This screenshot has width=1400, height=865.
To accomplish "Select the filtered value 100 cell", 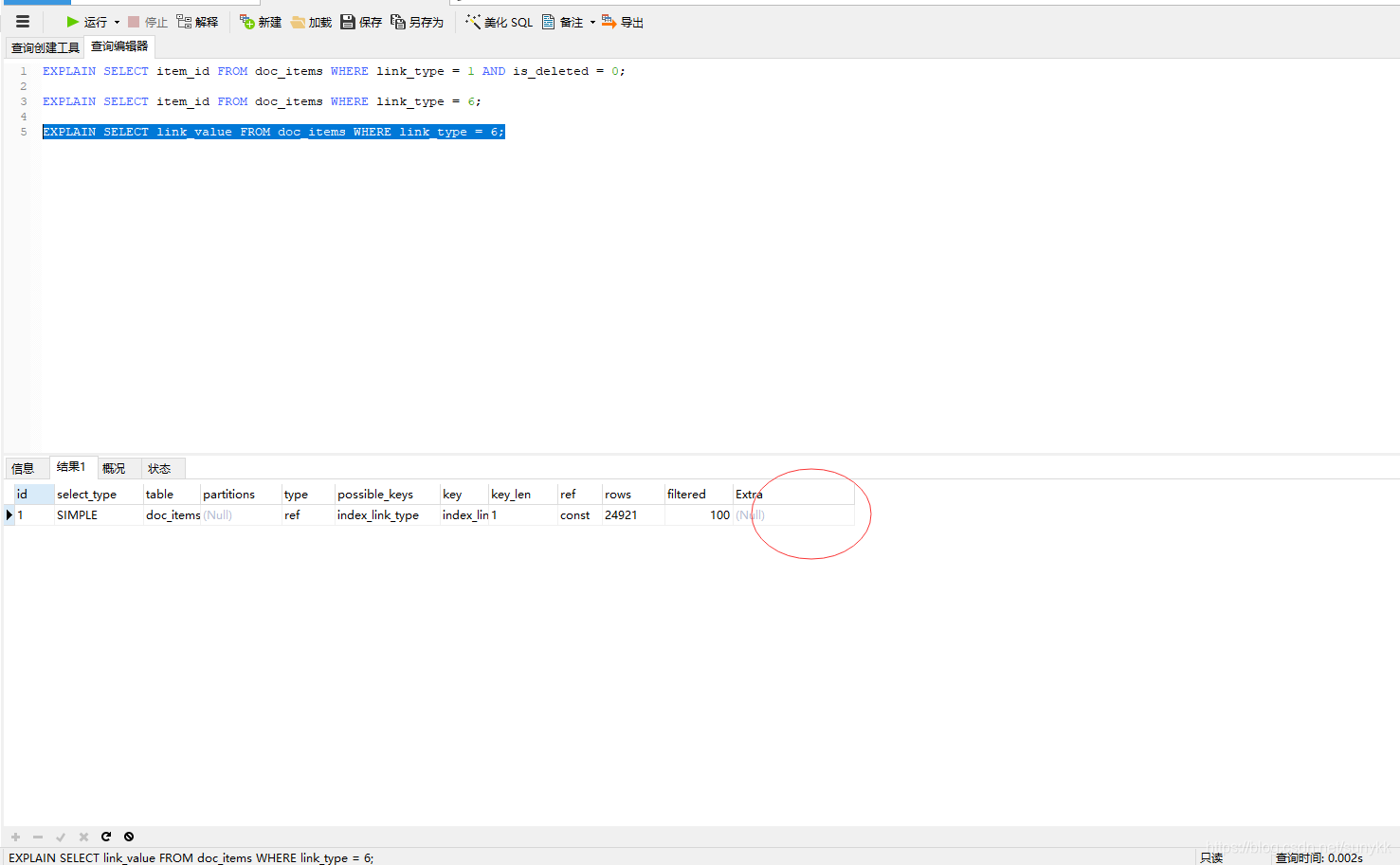I will pyautogui.click(x=699, y=515).
